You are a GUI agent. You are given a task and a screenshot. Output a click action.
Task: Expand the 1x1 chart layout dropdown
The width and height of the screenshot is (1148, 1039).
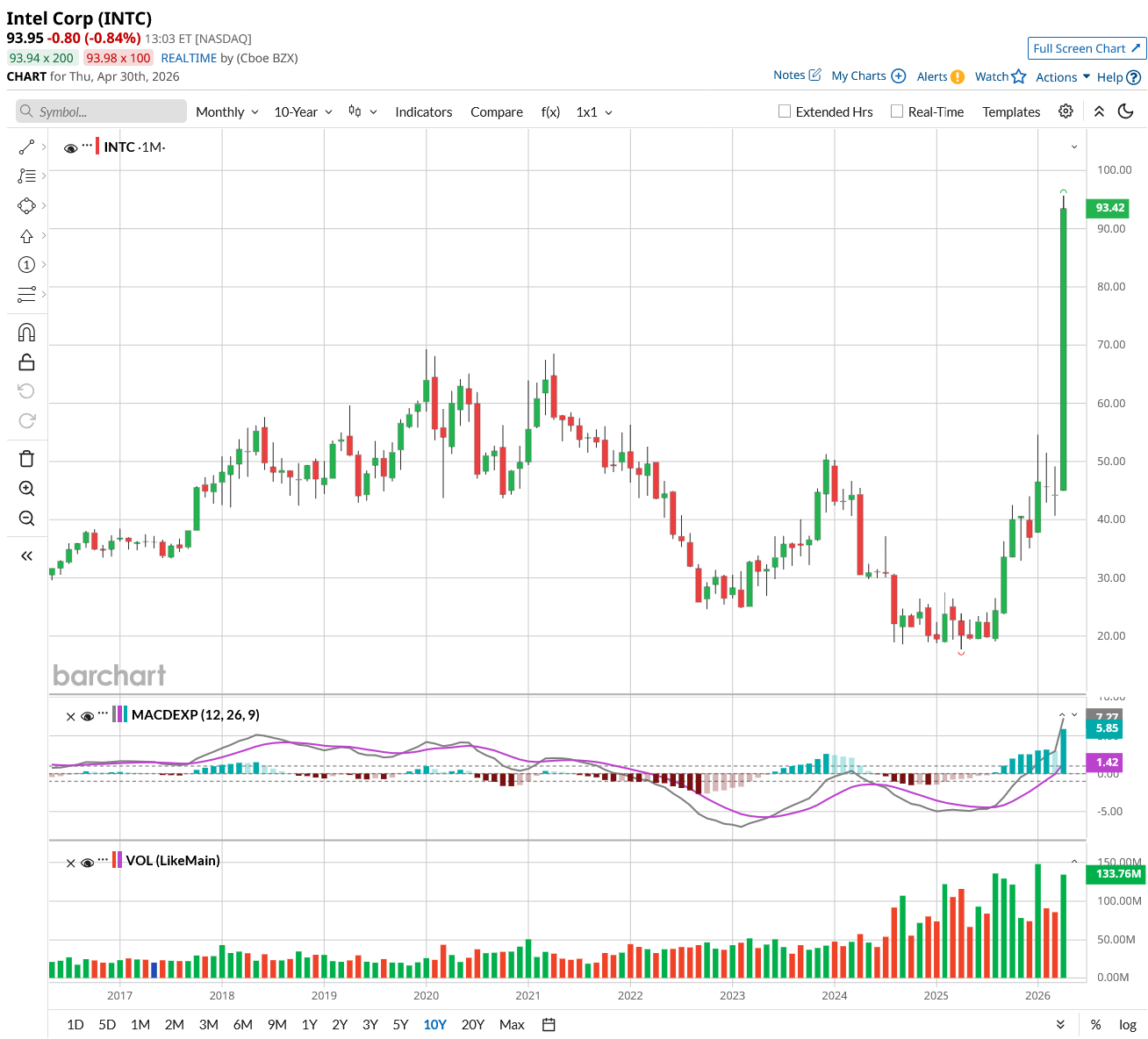[594, 112]
